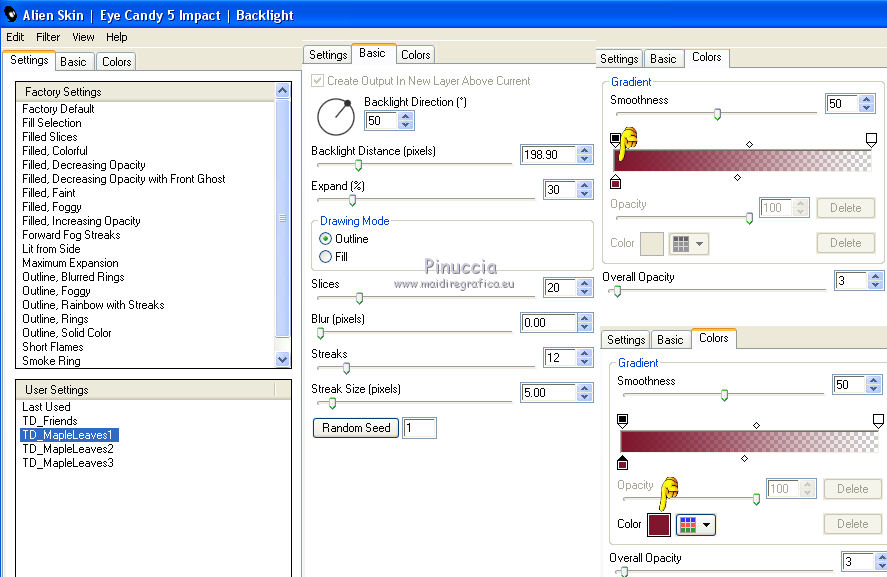Viewport: 887px width, 577px height.
Task: Open the Filter menu
Action: 48,37
